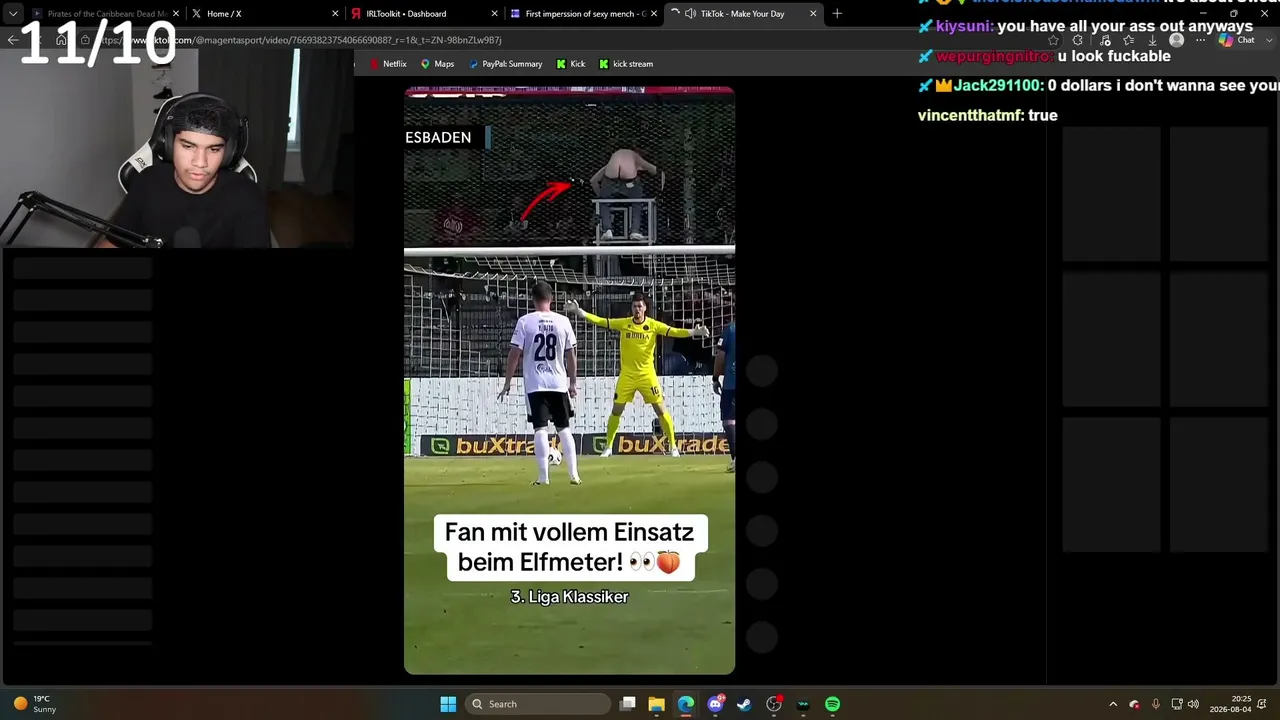Open the browser Extensions puzzle icon

point(1078,40)
